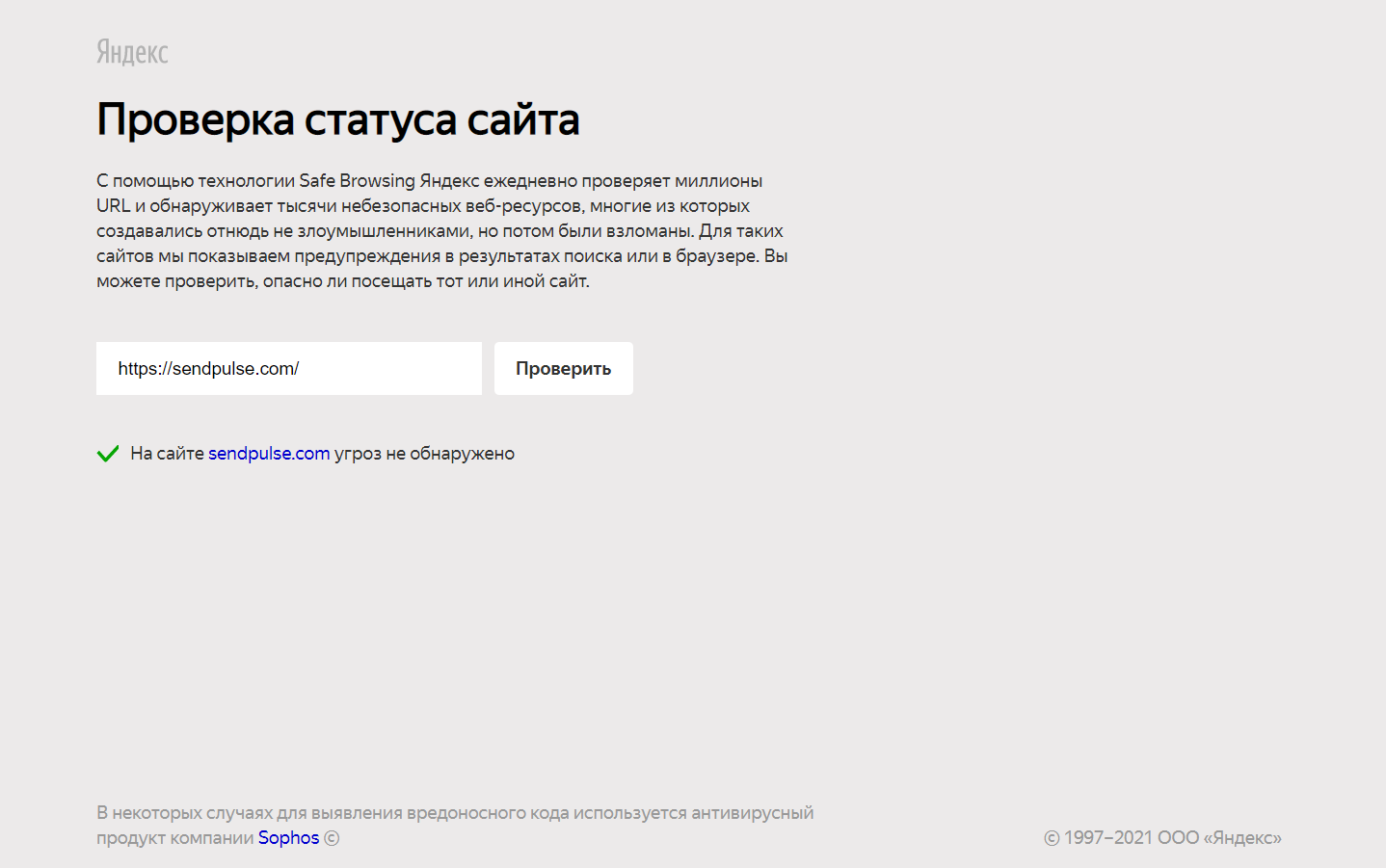Click the last description line можете проверить
The image size is (1386, 868).
click(342, 281)
